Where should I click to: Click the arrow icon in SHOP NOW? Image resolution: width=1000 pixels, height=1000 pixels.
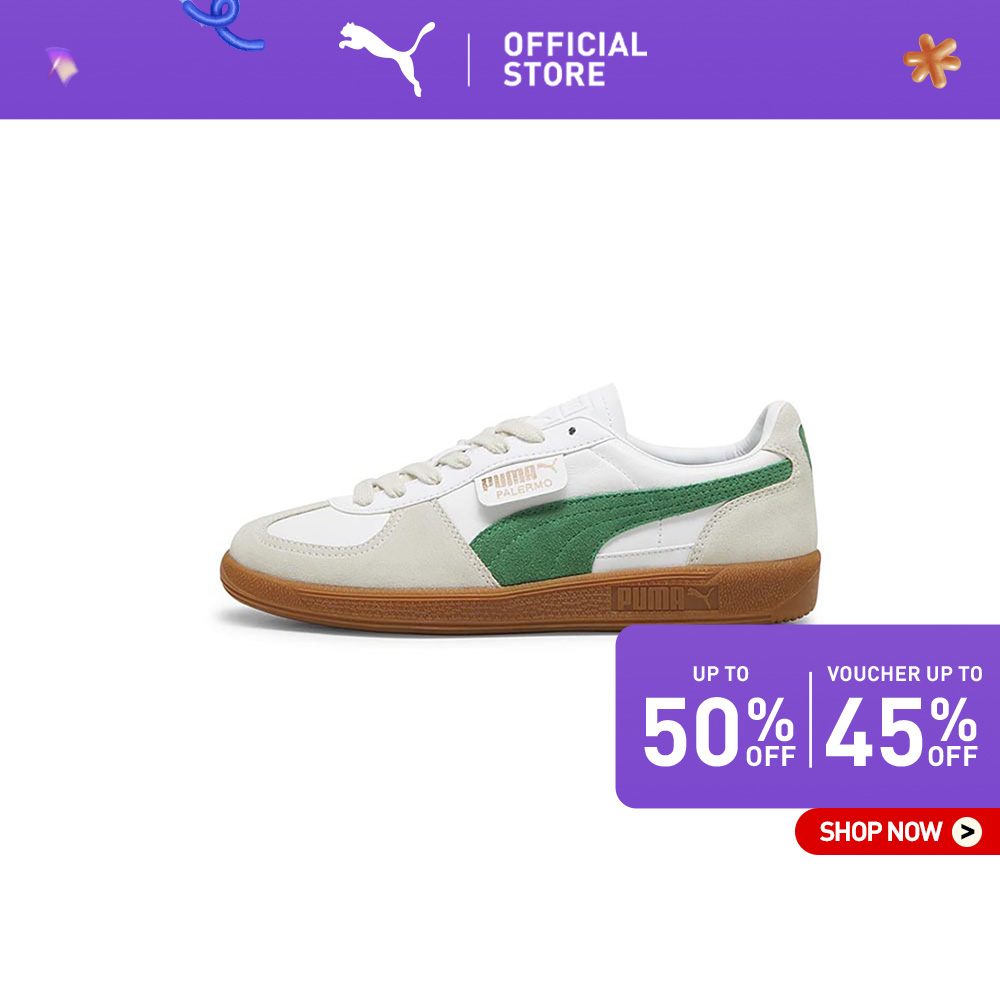[967, 832]
